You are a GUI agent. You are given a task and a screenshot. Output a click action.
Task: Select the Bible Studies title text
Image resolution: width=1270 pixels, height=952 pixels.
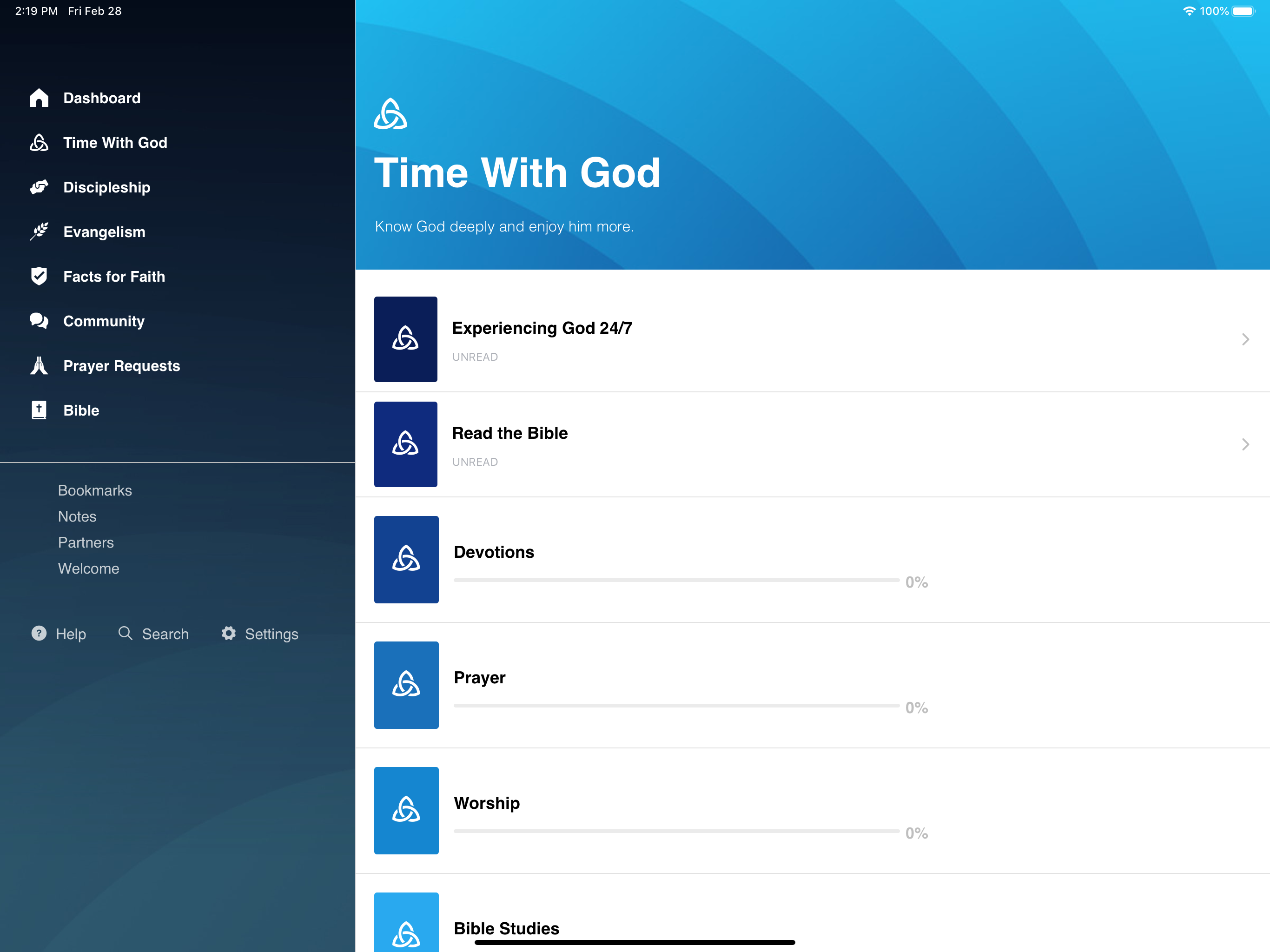coord(506,928)
